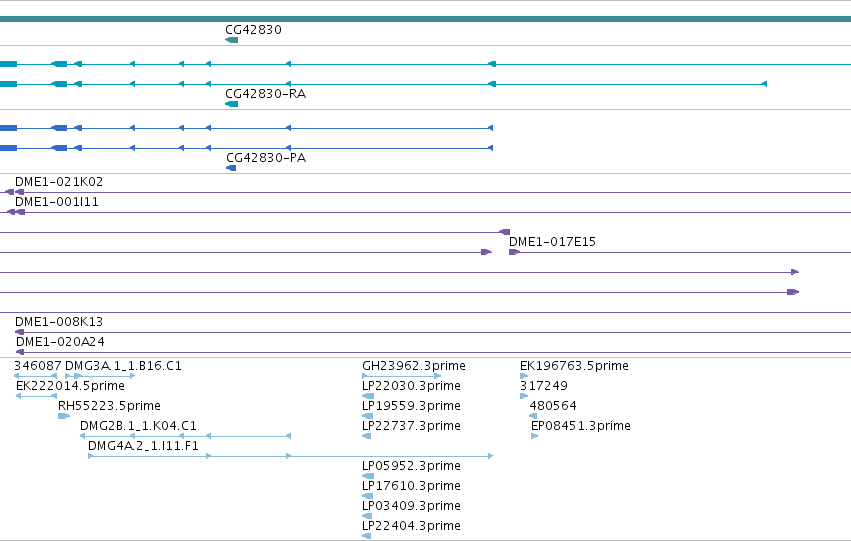Select the LP22404.3prime label
Image resolution: width=851 pixels, height=541 pixels.
point(411,526)
